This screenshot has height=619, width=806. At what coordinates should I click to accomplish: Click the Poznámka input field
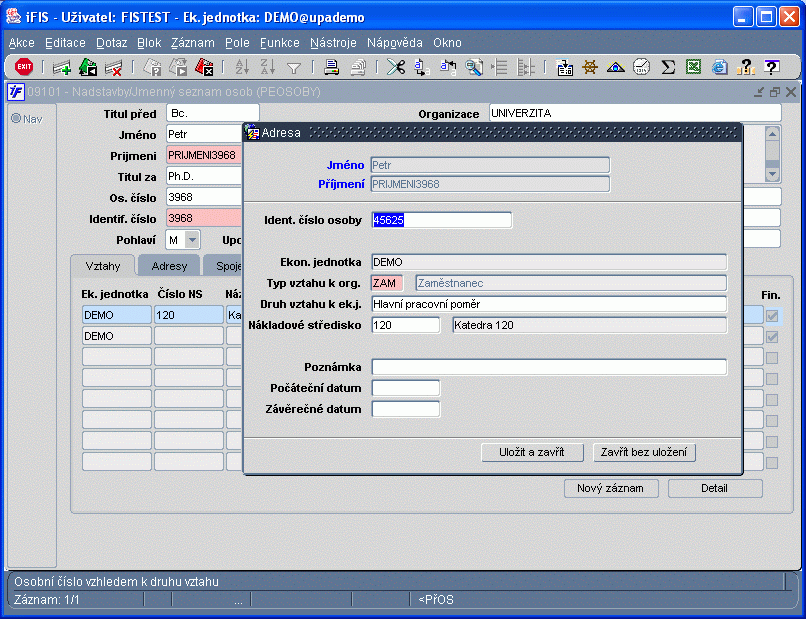tap(549, 367)
